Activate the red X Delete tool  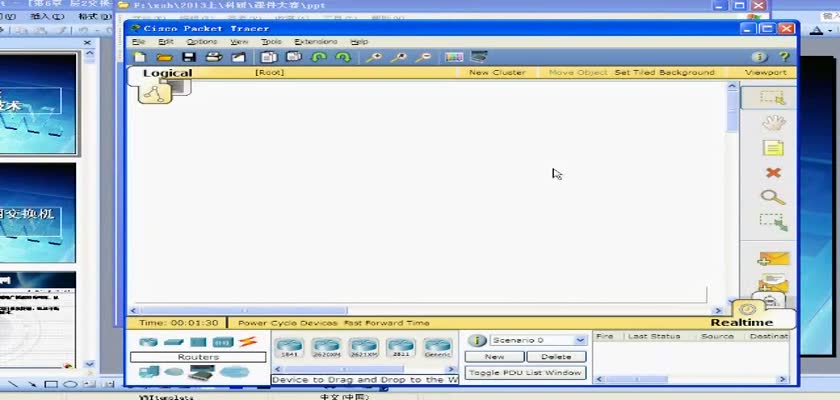coord(773,172)
